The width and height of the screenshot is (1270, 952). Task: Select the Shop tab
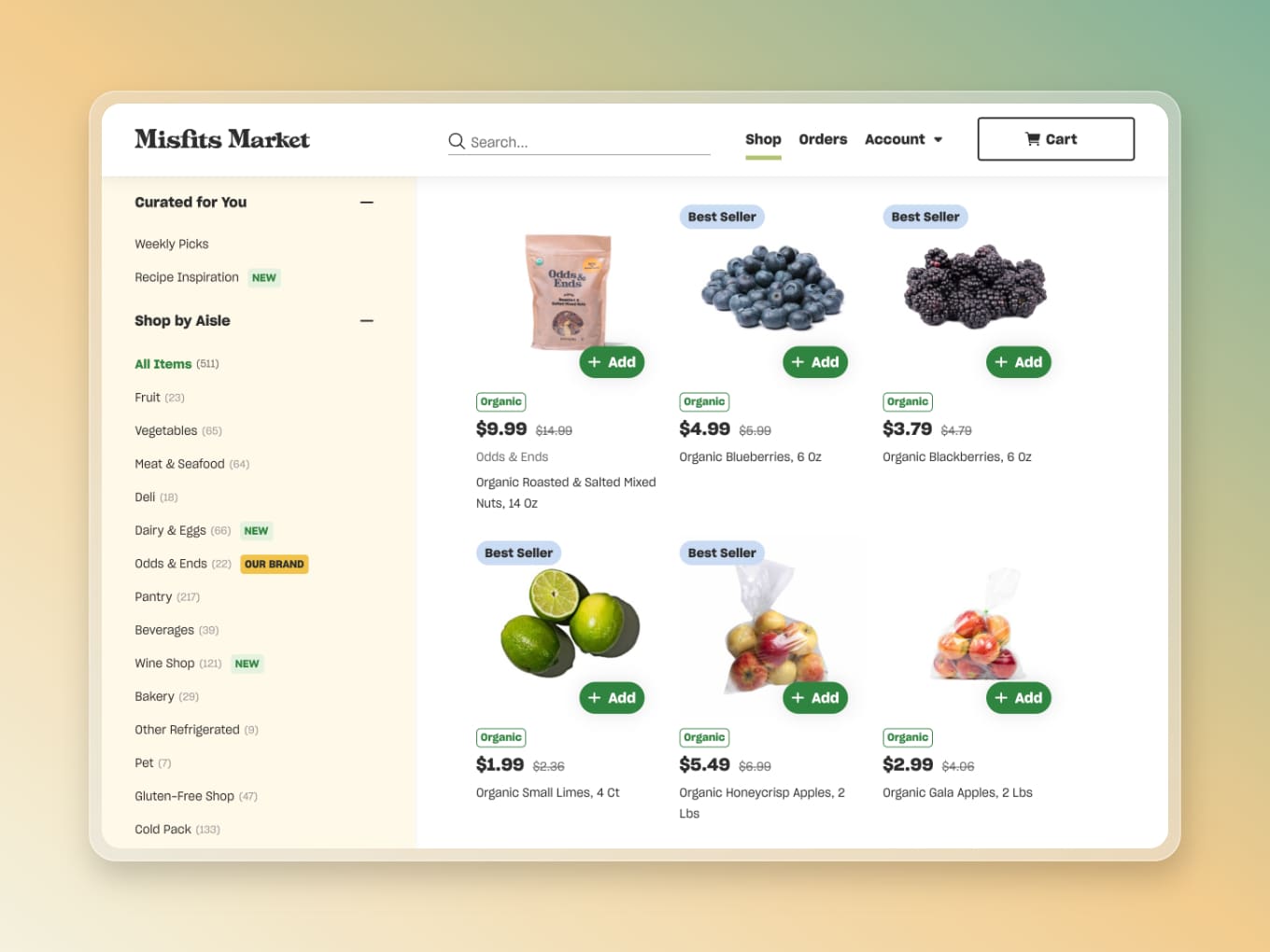pyautogui.click(x=763, y=139)
